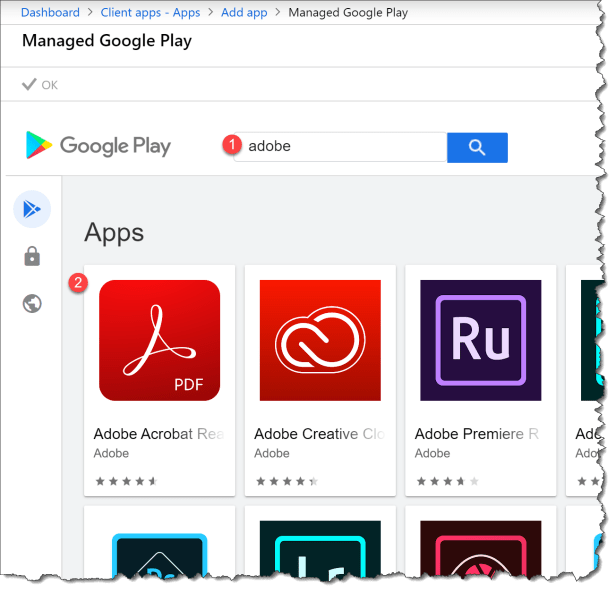Image resolution: width=616 pixels, height=592 pixels.
Task: Focus the adobe search input field
Action: pos(340,147)
